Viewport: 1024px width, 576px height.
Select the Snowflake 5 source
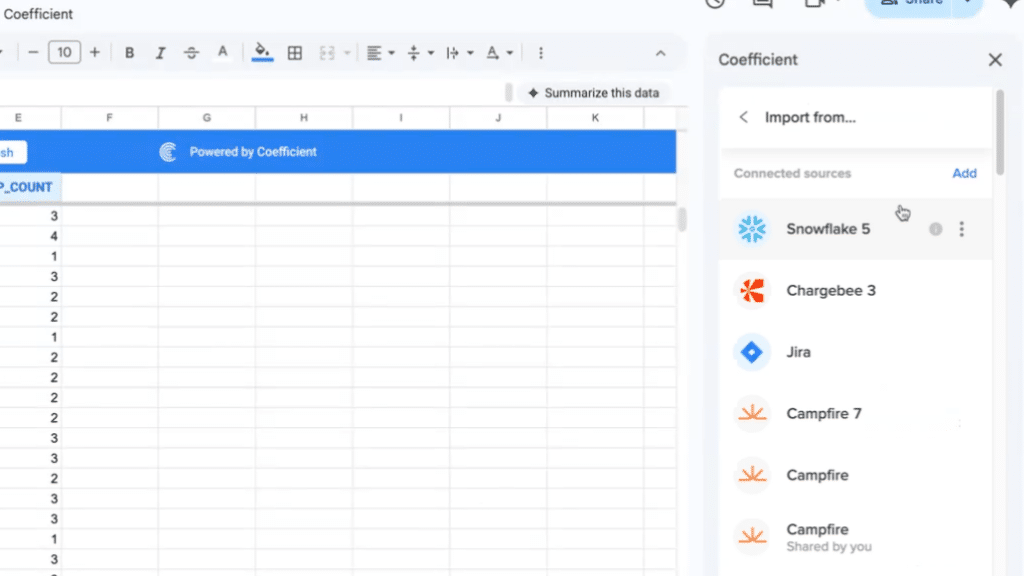click(x=855, y=229)
